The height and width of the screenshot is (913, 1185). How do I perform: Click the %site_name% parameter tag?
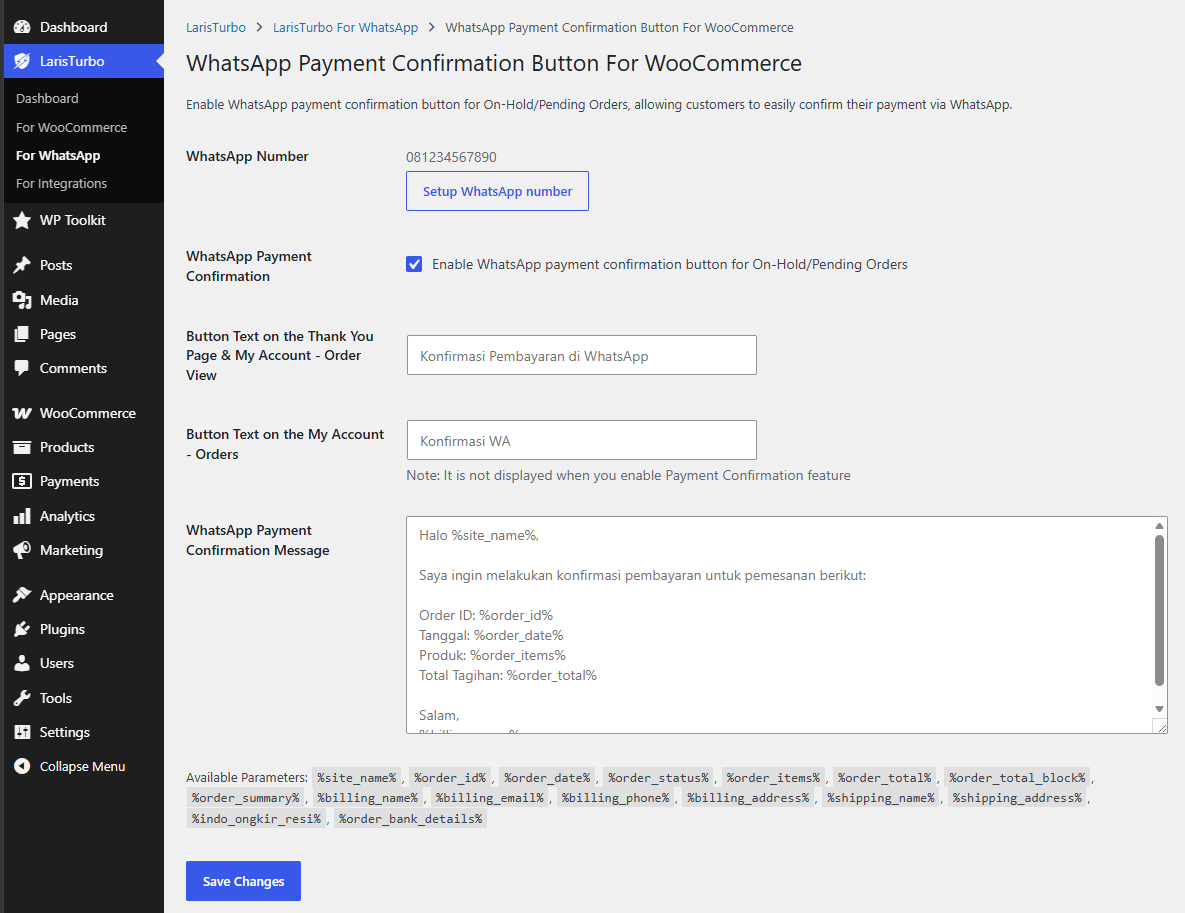[357, 778]
